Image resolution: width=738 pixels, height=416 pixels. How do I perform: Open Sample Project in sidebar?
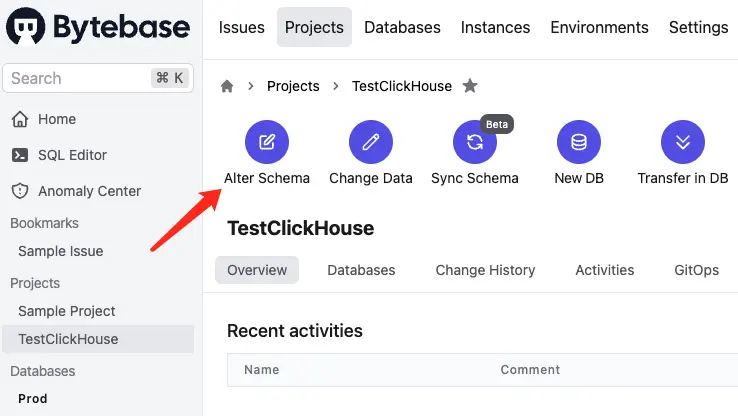pos(67,311)
